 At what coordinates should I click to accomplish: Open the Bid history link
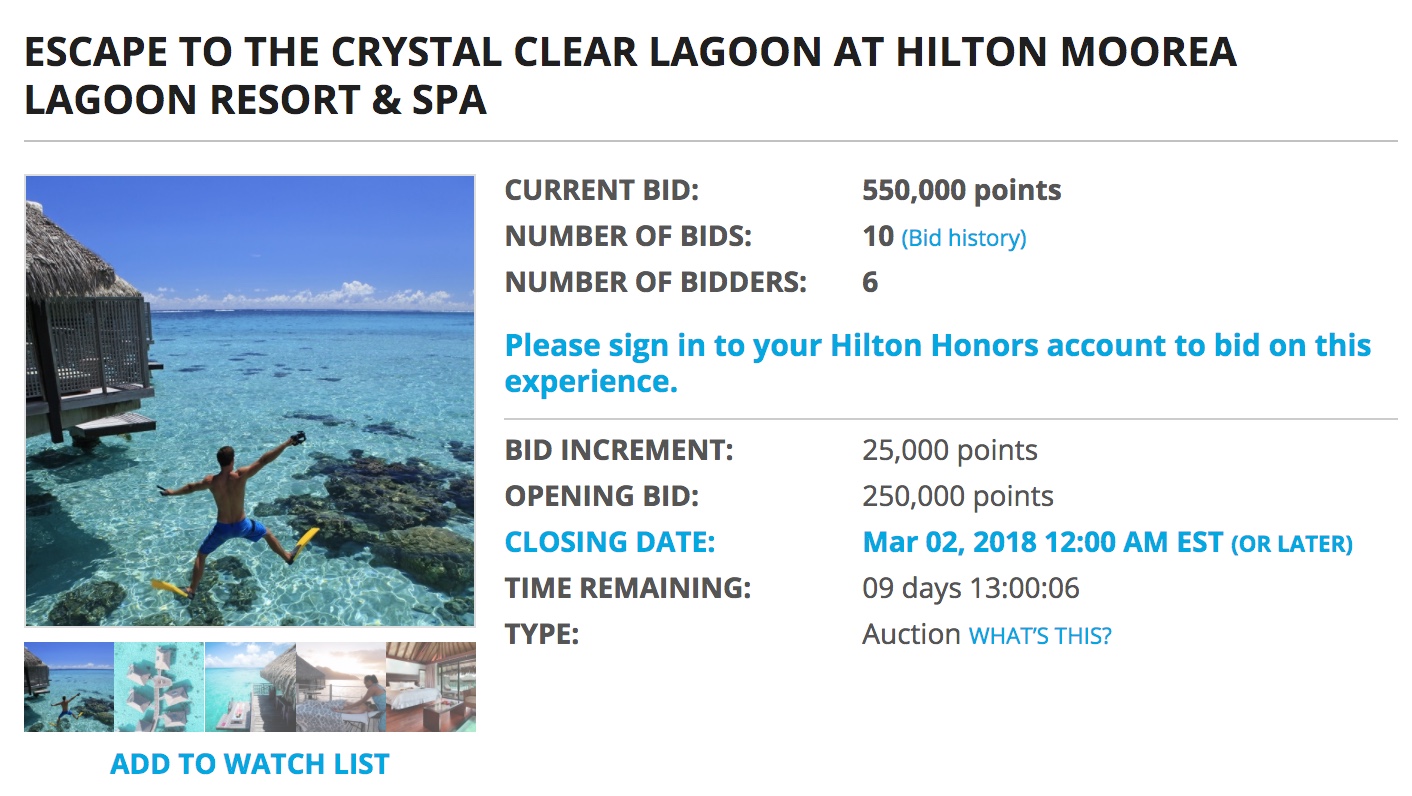click(964, 238)
